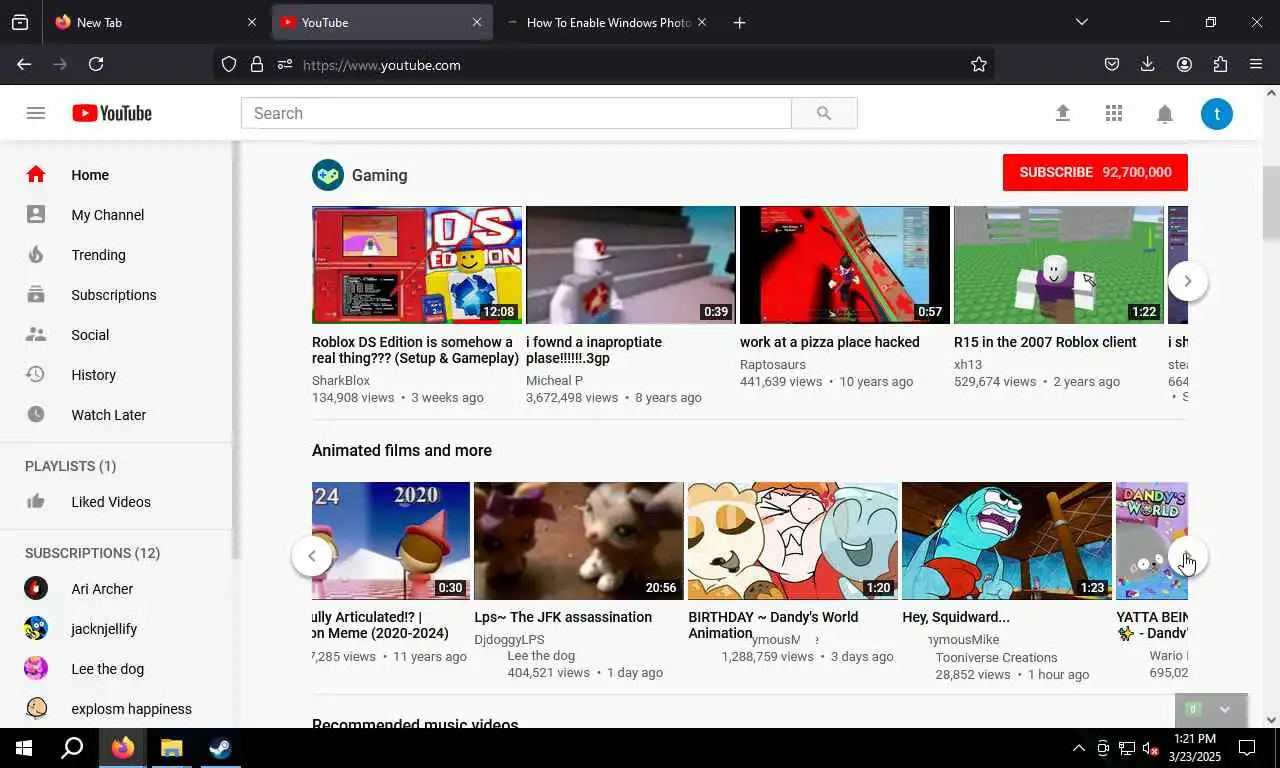1280x768 pixels.
Task: Open the Firefox application menu
Action: point(1256,64)
